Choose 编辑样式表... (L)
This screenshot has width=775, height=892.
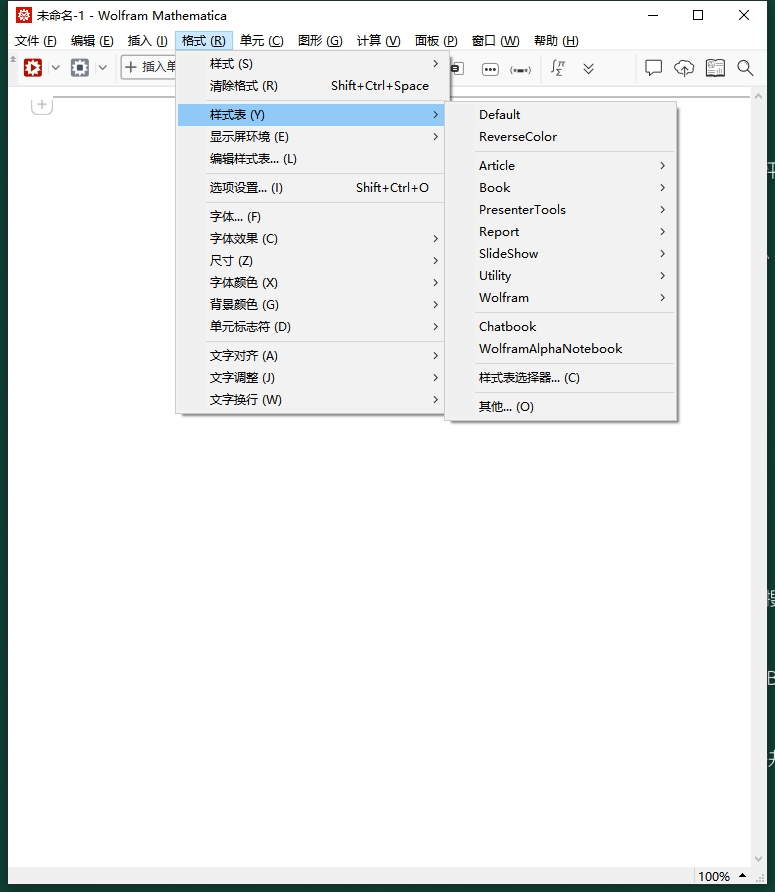tap(311, 159)
